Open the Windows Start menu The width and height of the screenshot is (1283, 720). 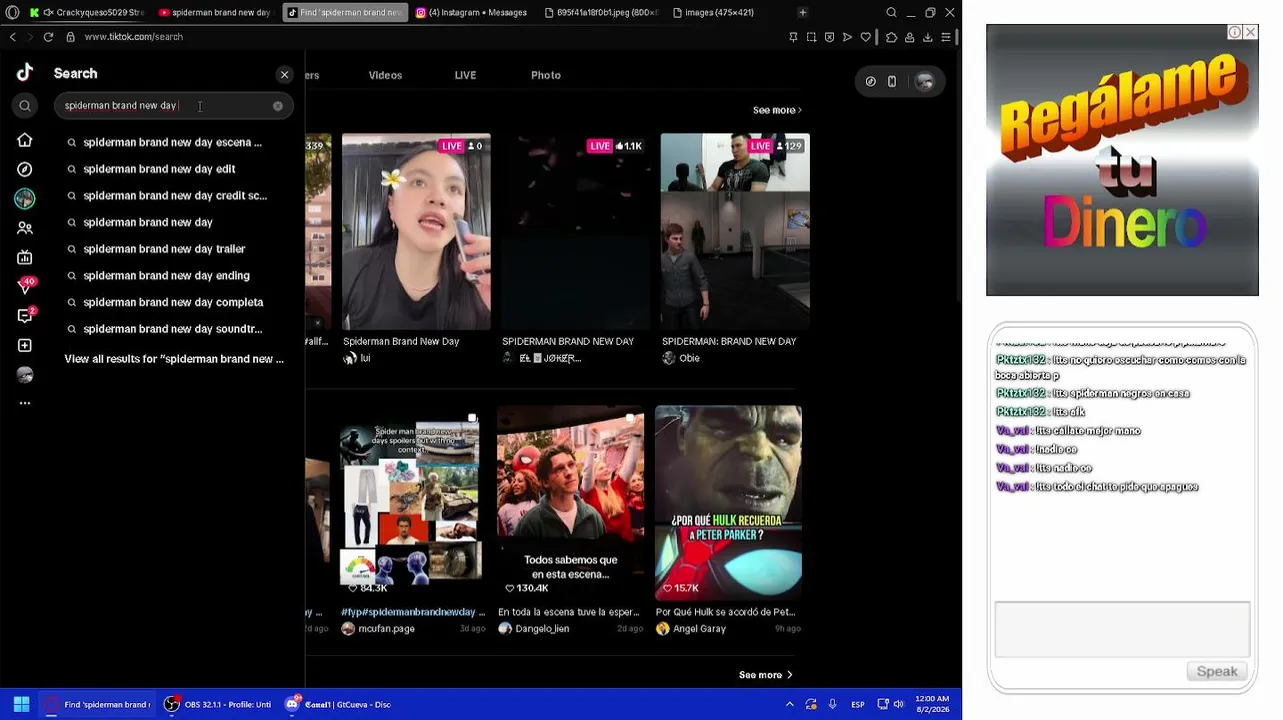click(21, 705)
